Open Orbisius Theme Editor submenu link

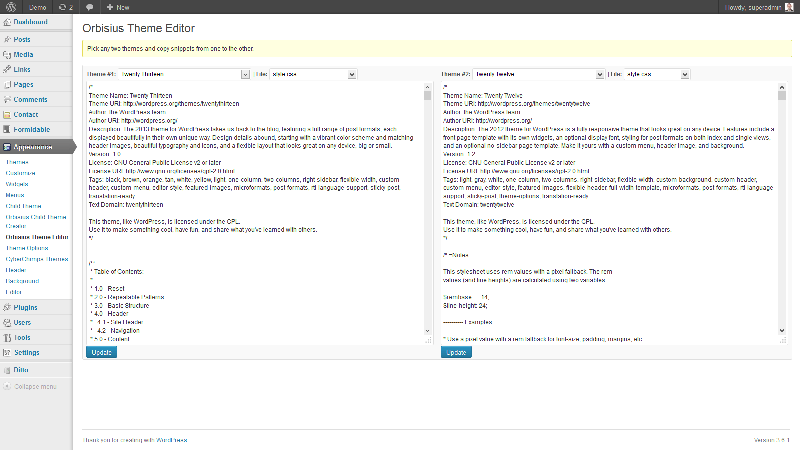click(x=37, y=237)
